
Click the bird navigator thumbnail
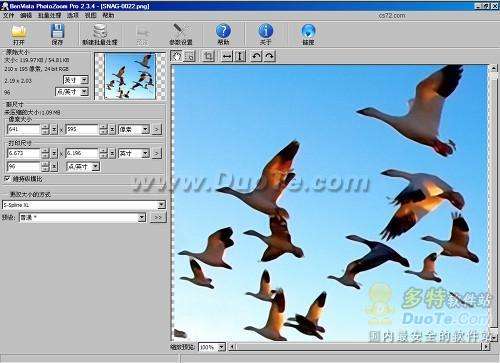(130, 76)
